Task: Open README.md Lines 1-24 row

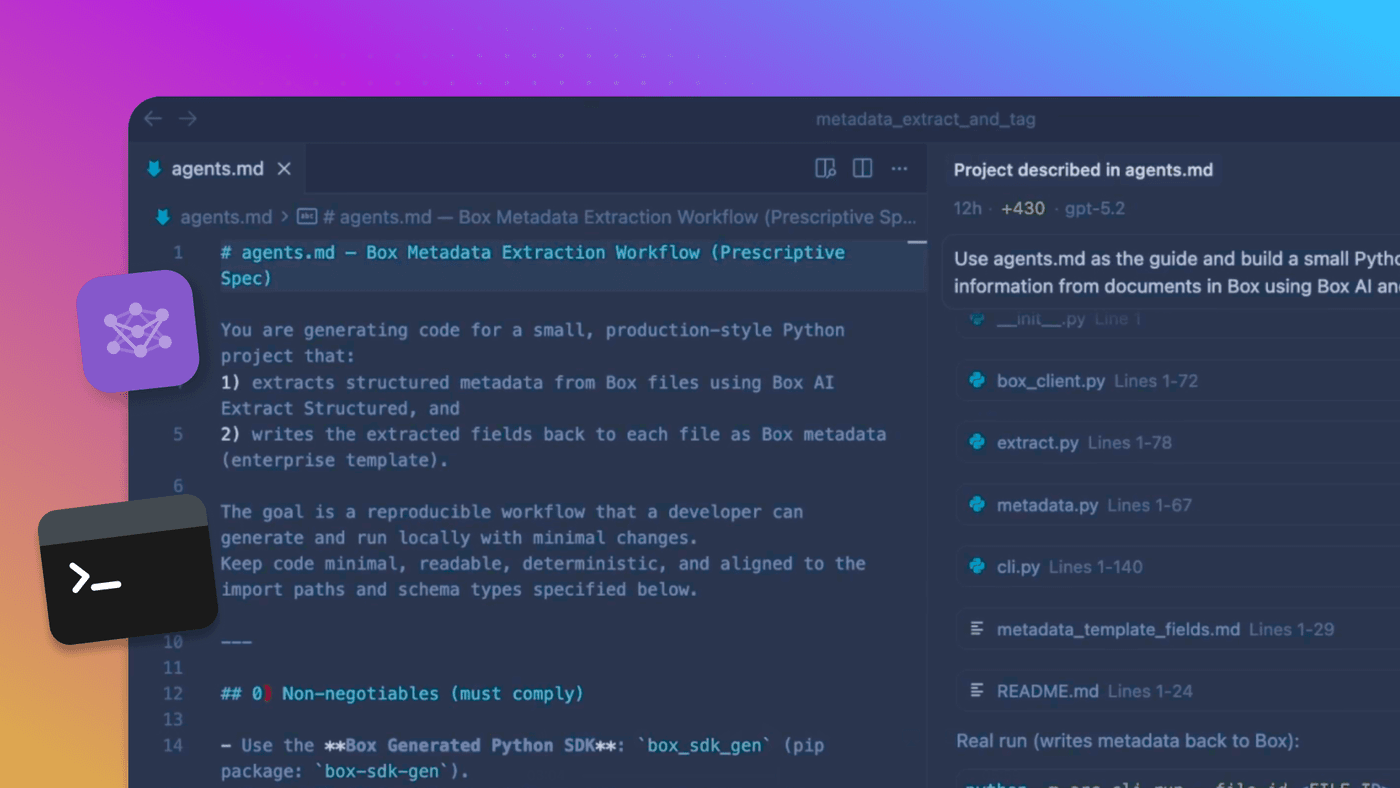Action: tap(1180, 691)
